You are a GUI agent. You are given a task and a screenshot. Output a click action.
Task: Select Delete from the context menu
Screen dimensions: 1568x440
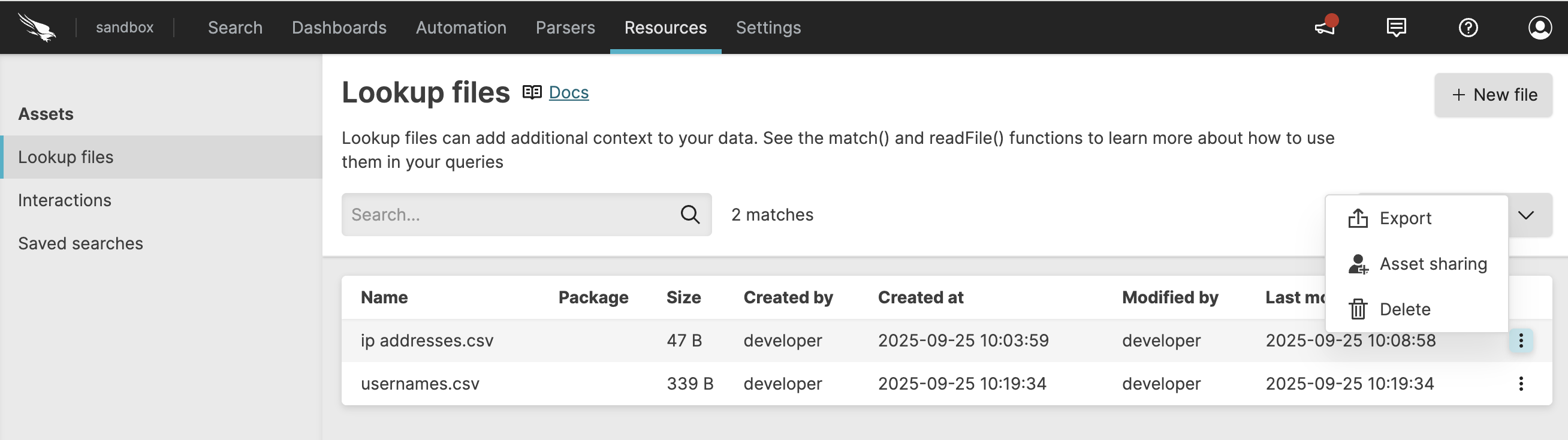click(x=1404, y=309)
